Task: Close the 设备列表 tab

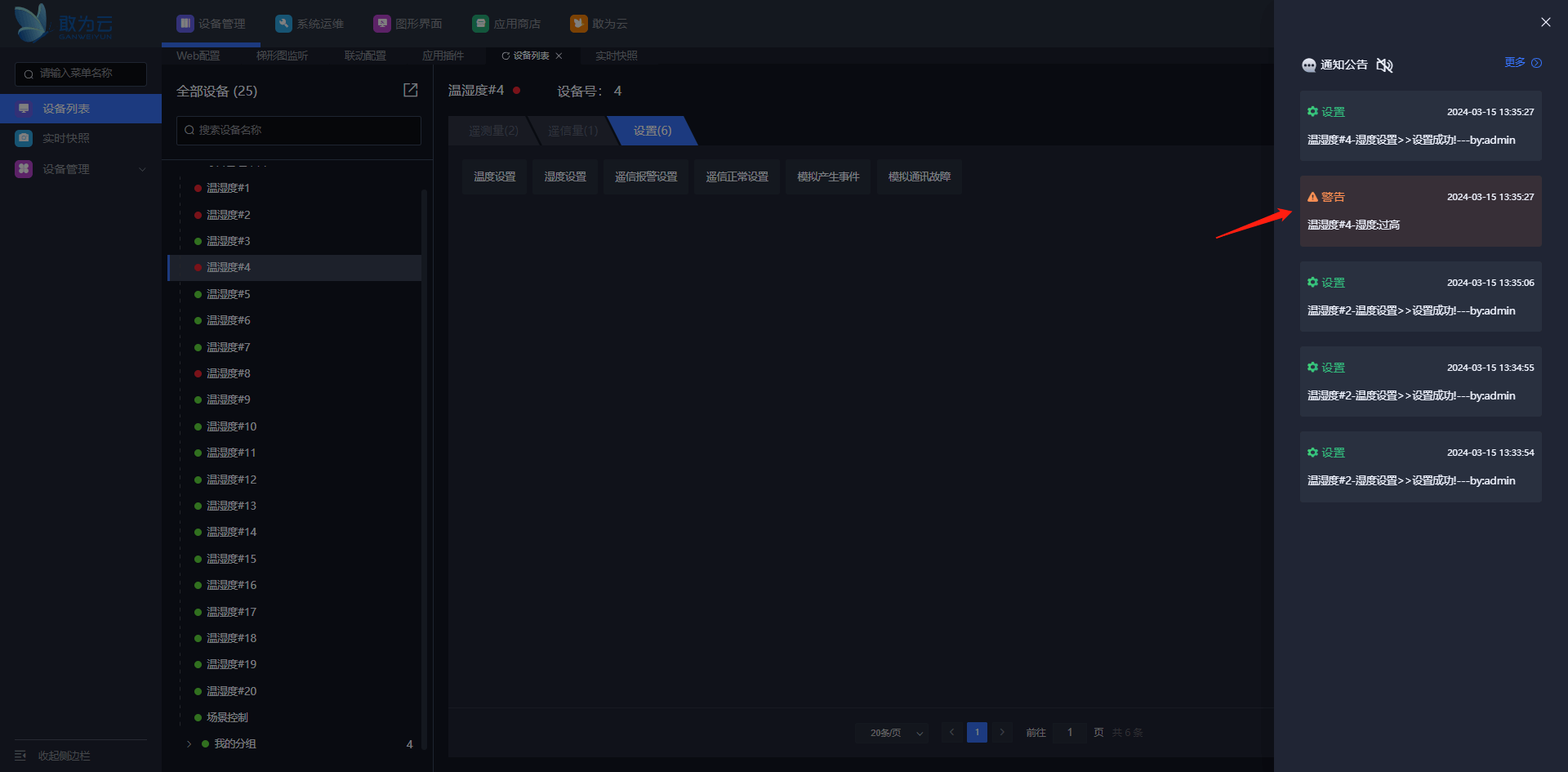Action: tap(559, 56)
